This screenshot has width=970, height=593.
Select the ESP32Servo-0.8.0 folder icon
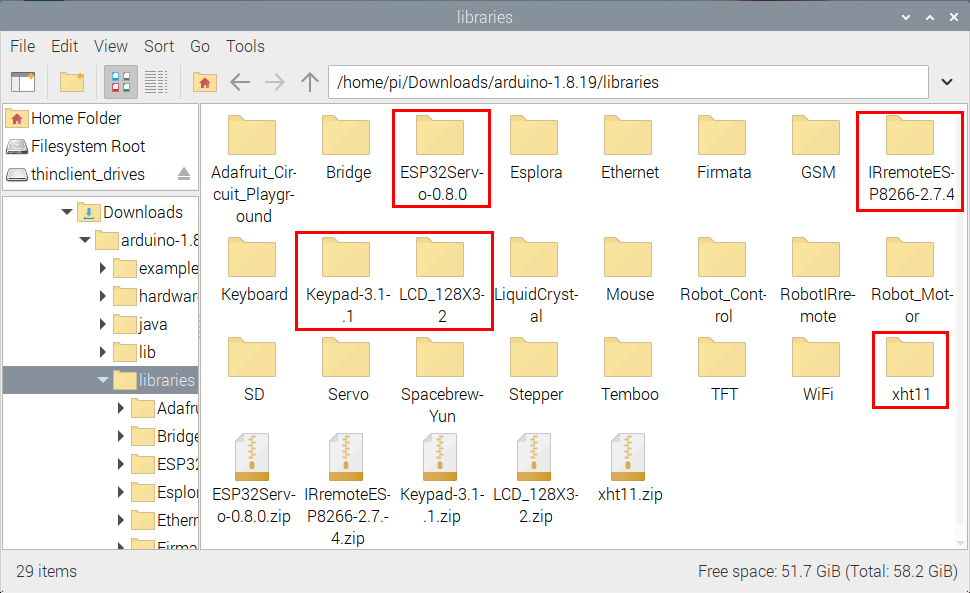point(441,138)
